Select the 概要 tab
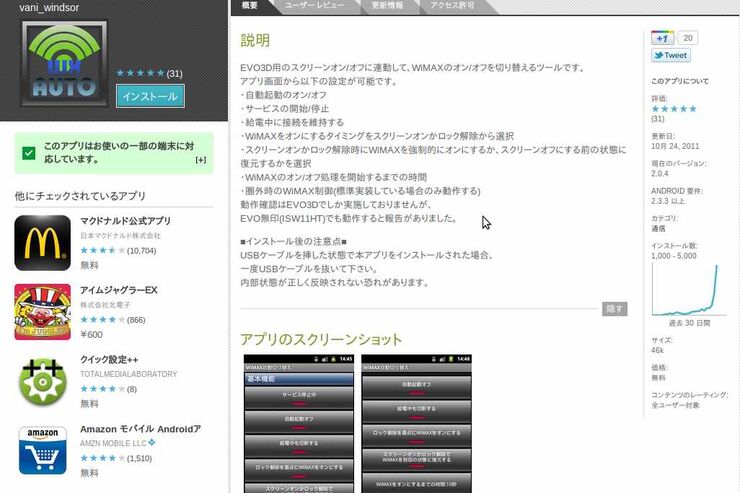740x493 pixels. tap(250, 6)
